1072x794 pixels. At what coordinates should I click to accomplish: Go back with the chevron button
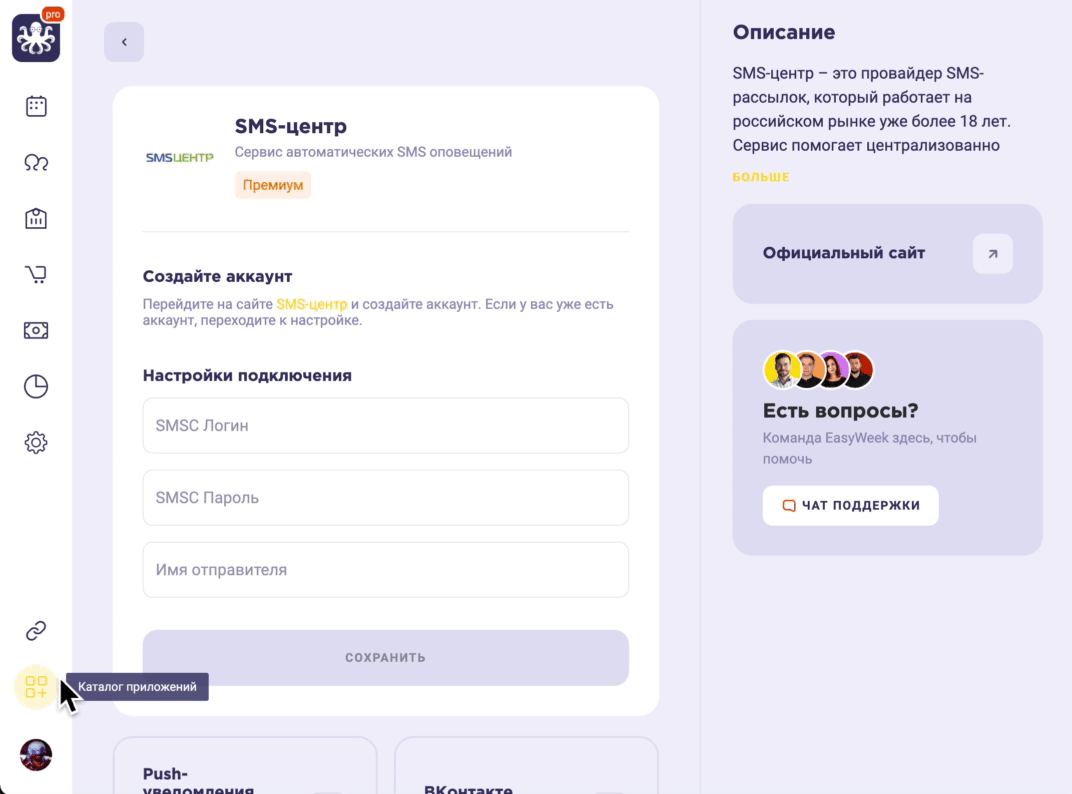coord(124,42)
